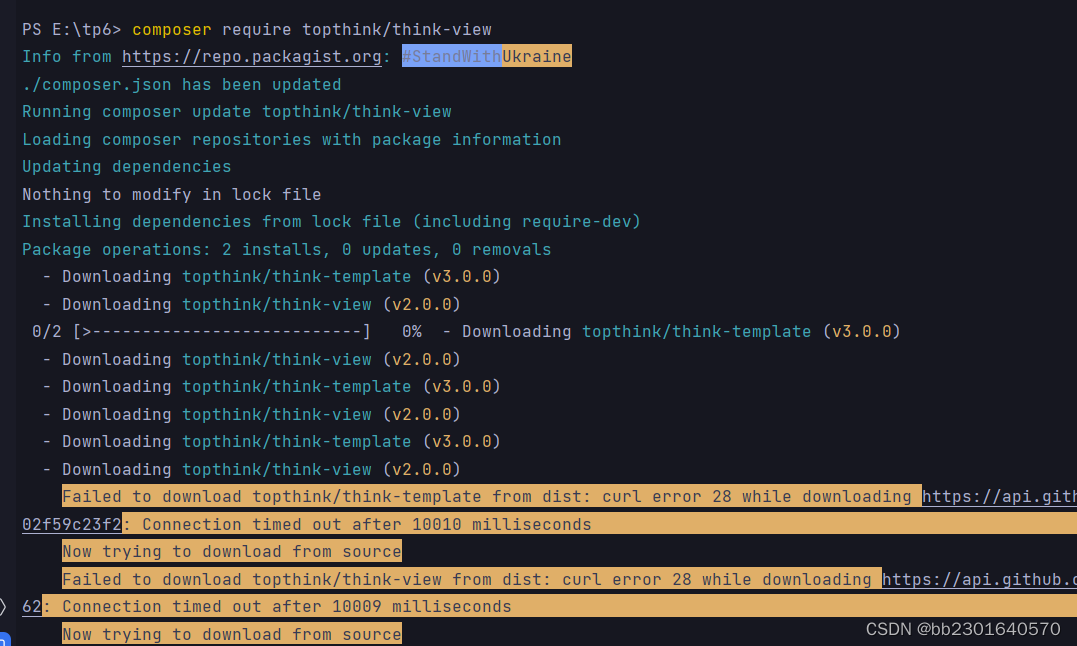Click 'Nothing to modify in lock file'
The image size is (1077, 646).
click(x=172, y=194)
